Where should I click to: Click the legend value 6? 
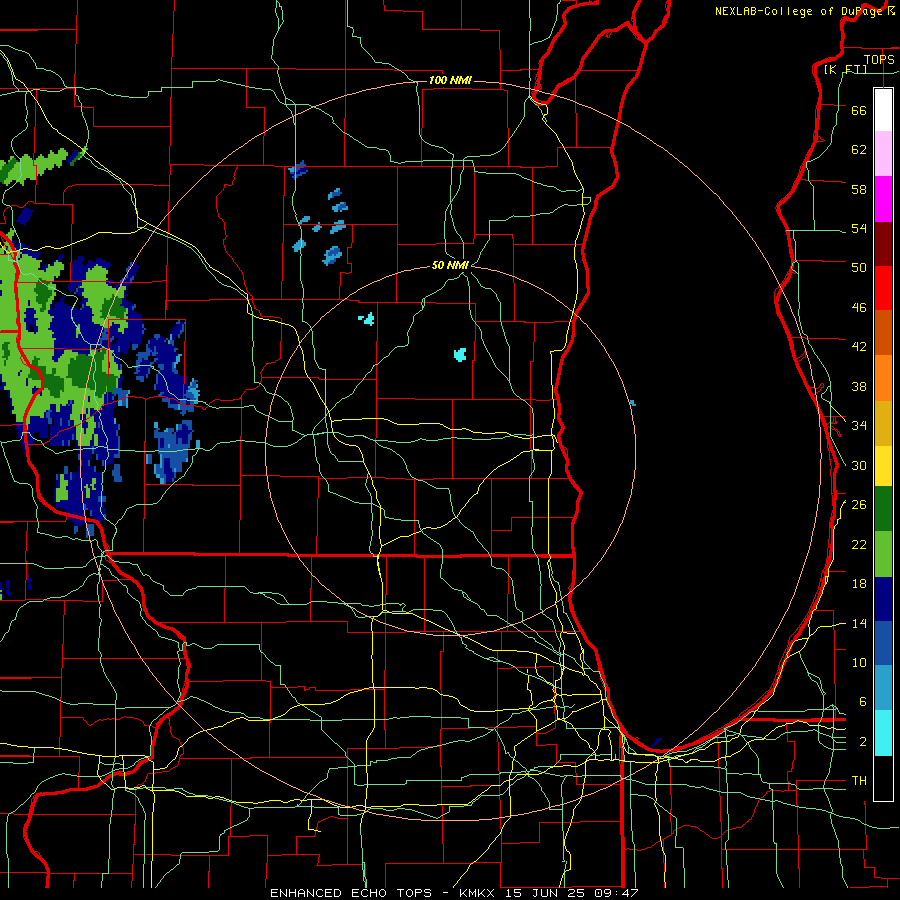pyautogui.click(x=862, y=701)
